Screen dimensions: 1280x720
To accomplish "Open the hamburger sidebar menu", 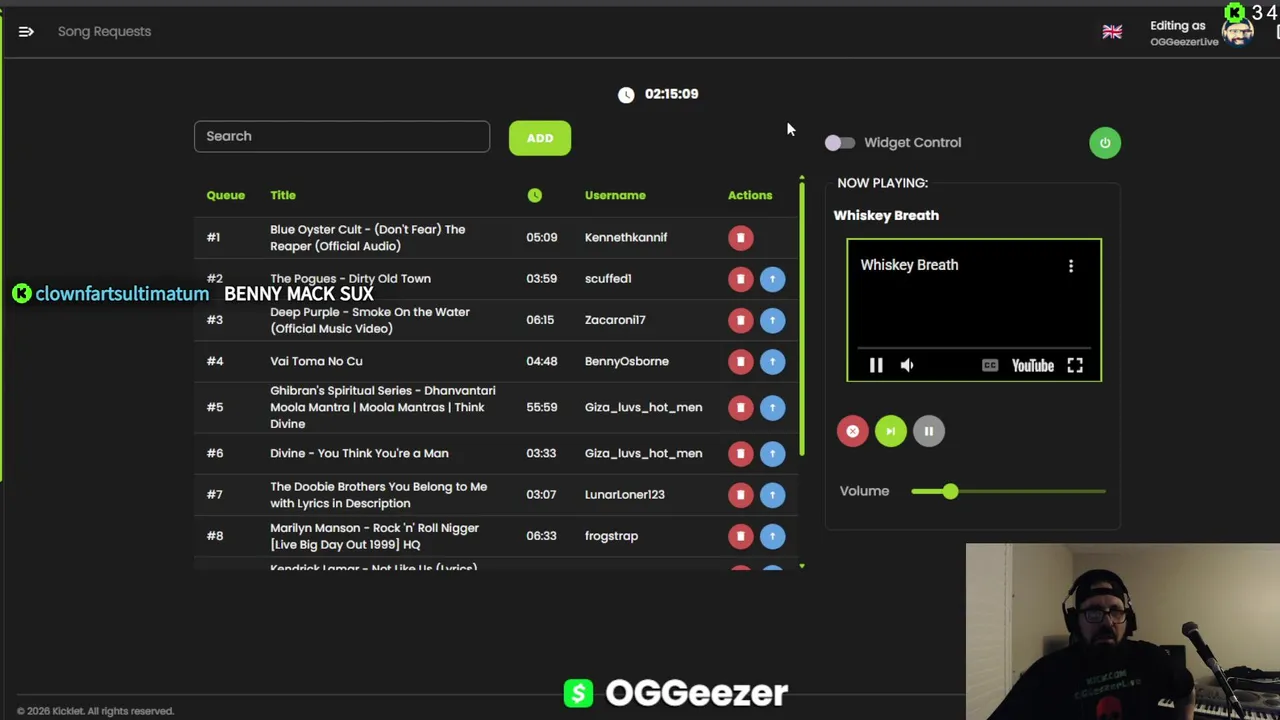I will (26, 32).
